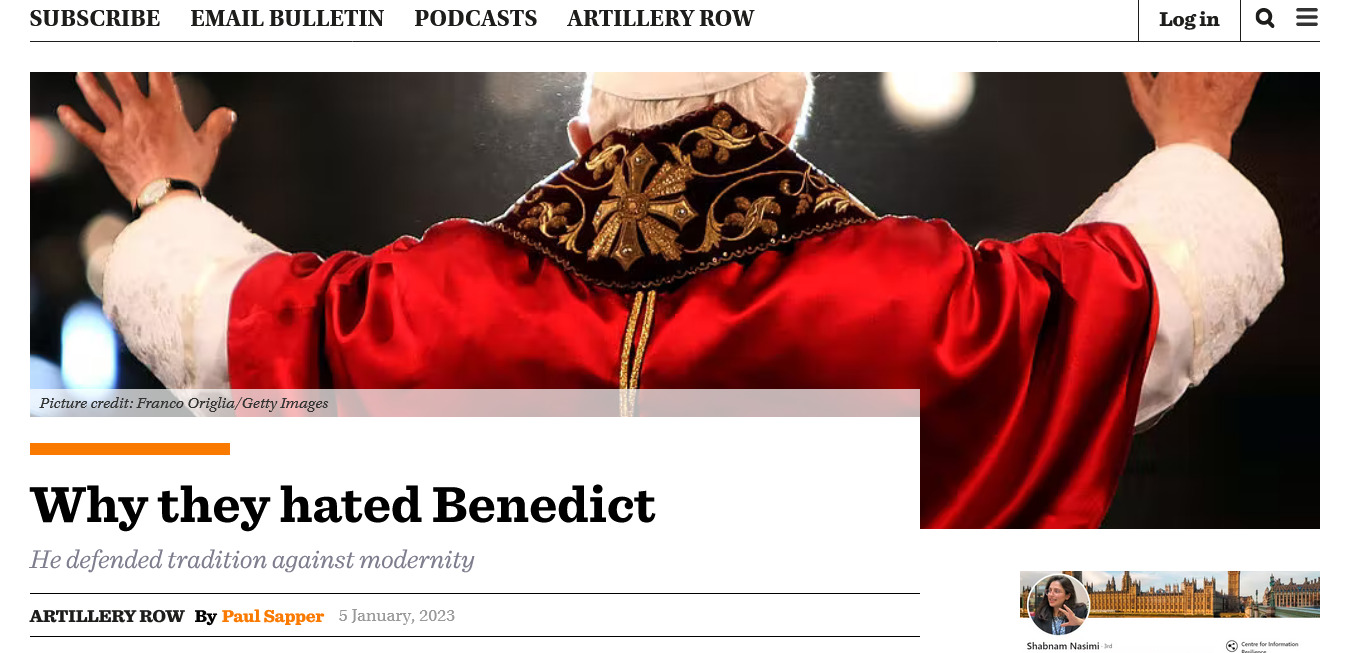This screenshot has height=653, width=1349.
Task: Click the 5 January, 2023 publication date
Action: point(397,615)
